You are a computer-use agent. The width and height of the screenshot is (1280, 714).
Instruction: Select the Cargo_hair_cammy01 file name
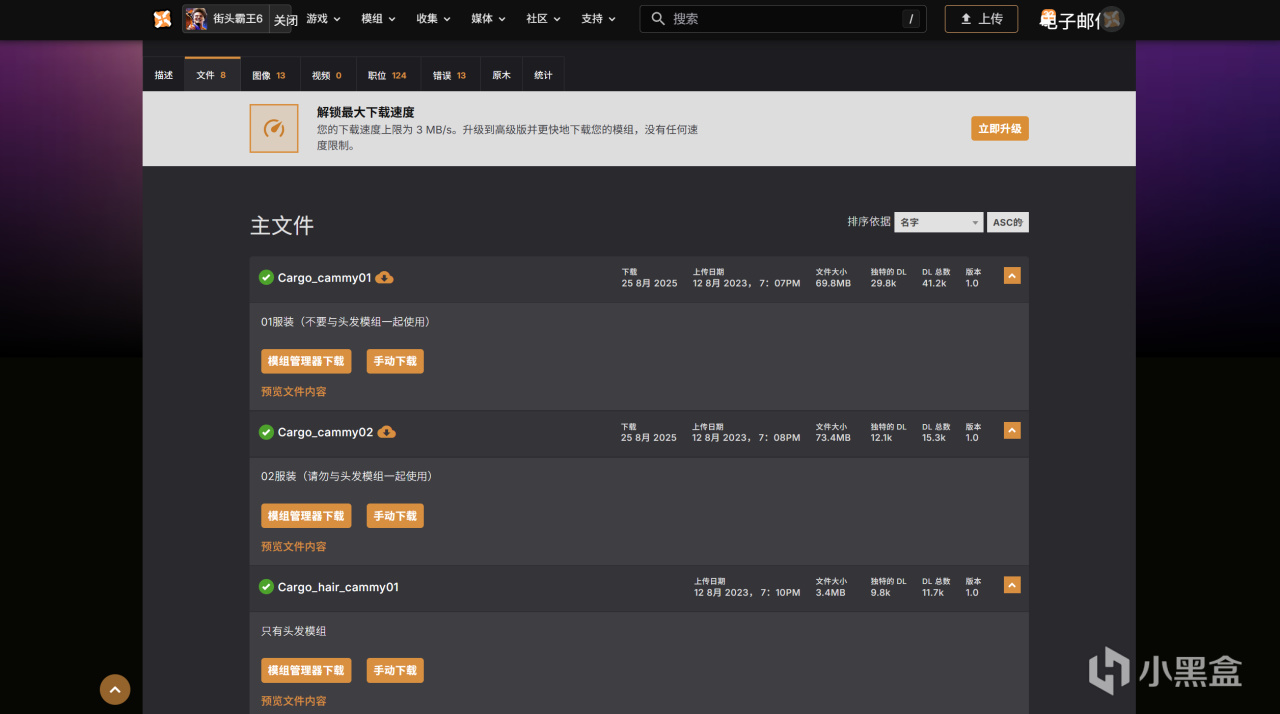(x=338, y=587)
